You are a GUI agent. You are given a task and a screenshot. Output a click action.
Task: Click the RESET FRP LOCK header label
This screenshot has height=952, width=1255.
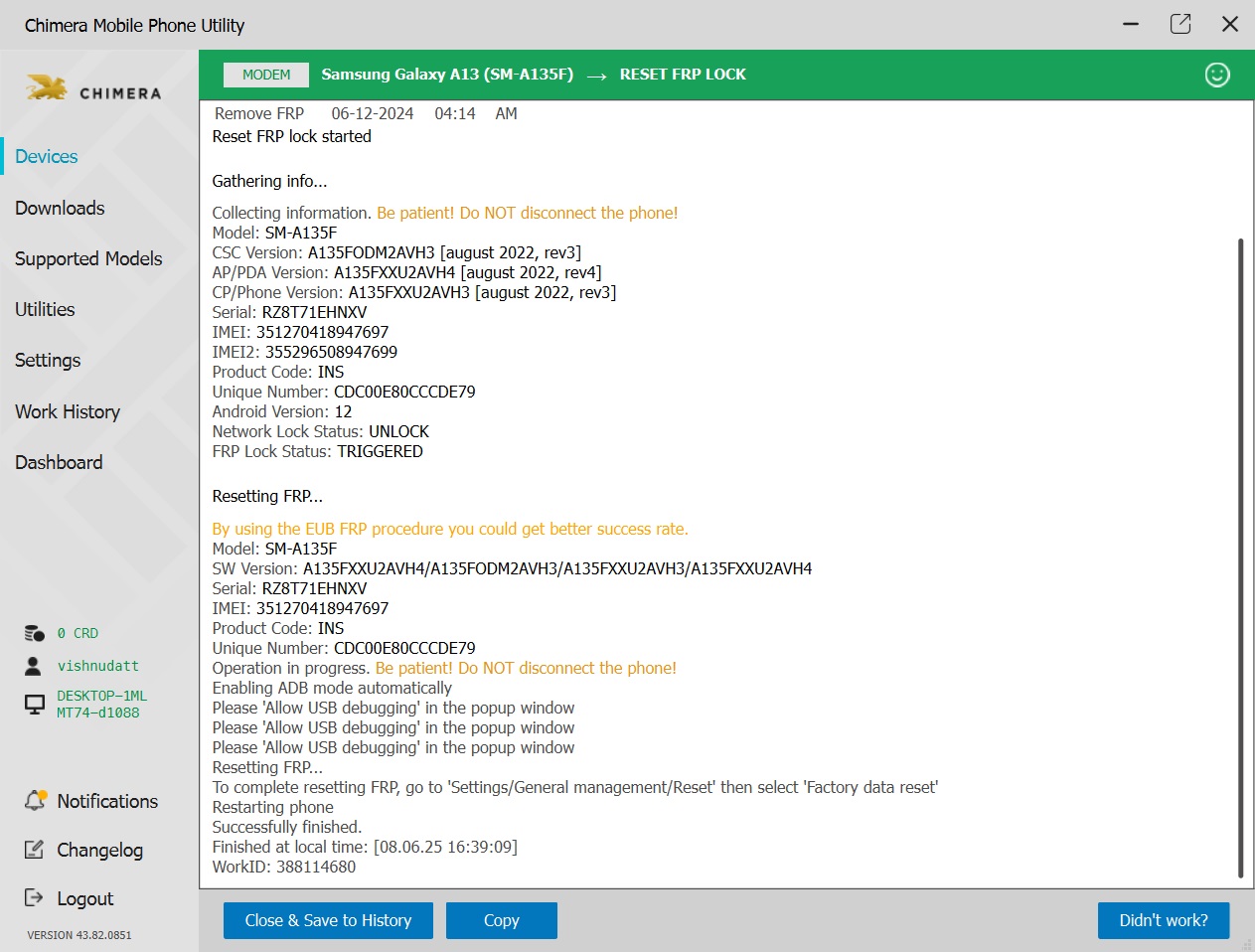click(683, 75)
